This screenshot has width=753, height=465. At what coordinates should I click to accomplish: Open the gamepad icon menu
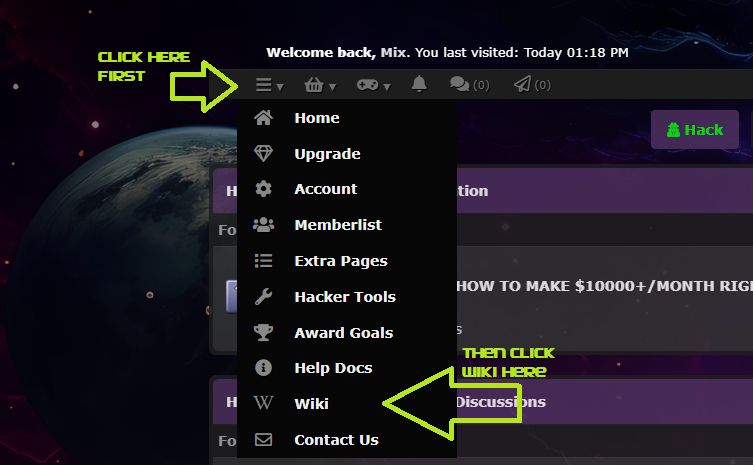(367, 85)
